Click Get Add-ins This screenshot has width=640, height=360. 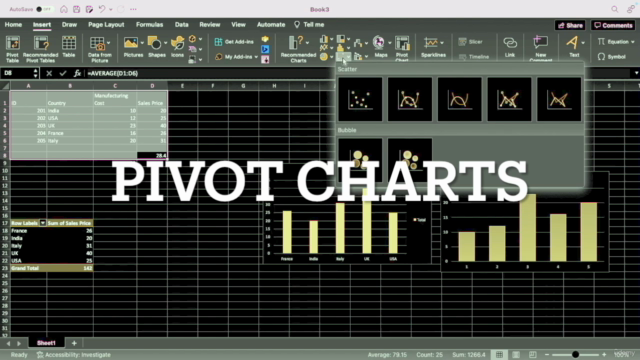[234, 42]
